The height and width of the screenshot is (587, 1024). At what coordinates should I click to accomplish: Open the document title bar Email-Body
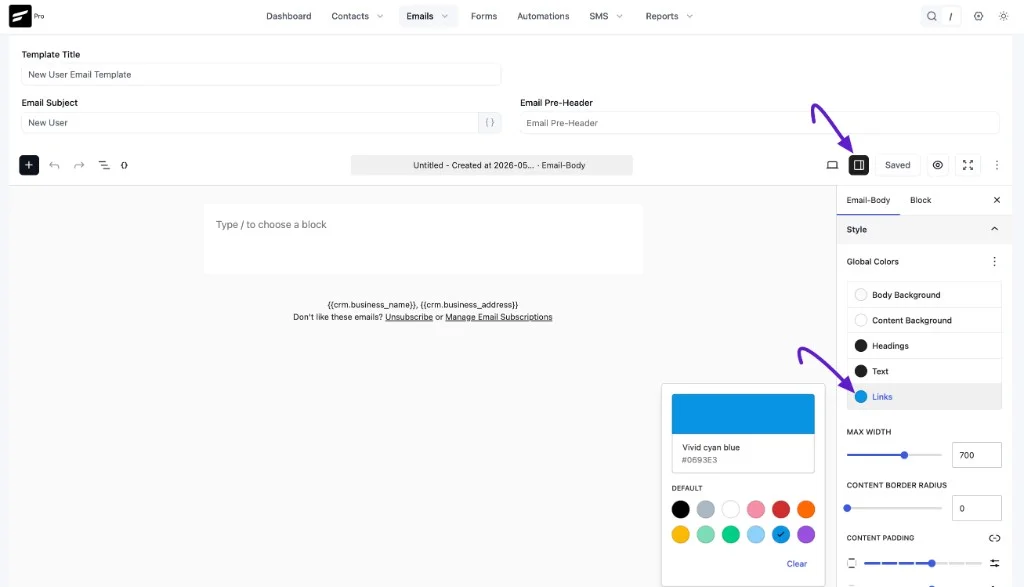(492, 165)
